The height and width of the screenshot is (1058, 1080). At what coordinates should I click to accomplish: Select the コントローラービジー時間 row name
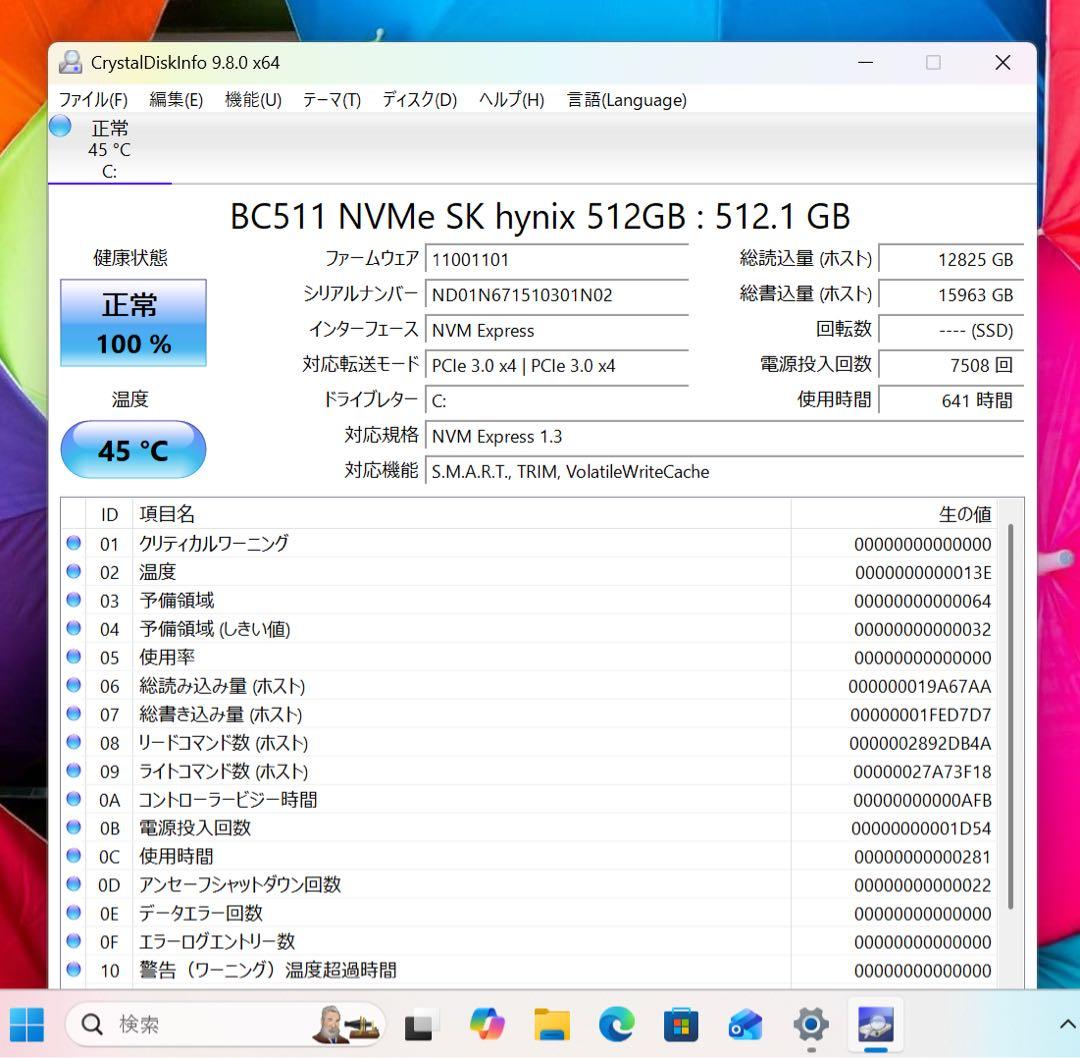(227, 800)
